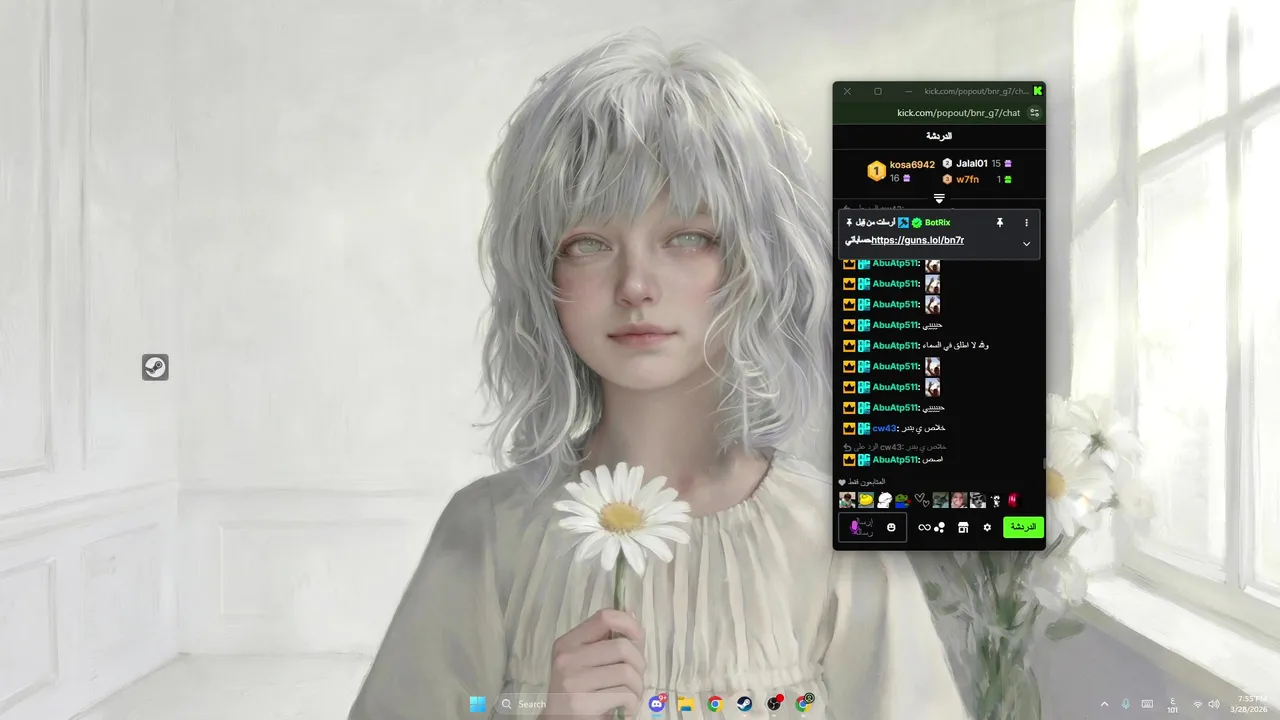Select the الدردشة header at the top of chat
1280x720 pixels.
click(939, 136)
